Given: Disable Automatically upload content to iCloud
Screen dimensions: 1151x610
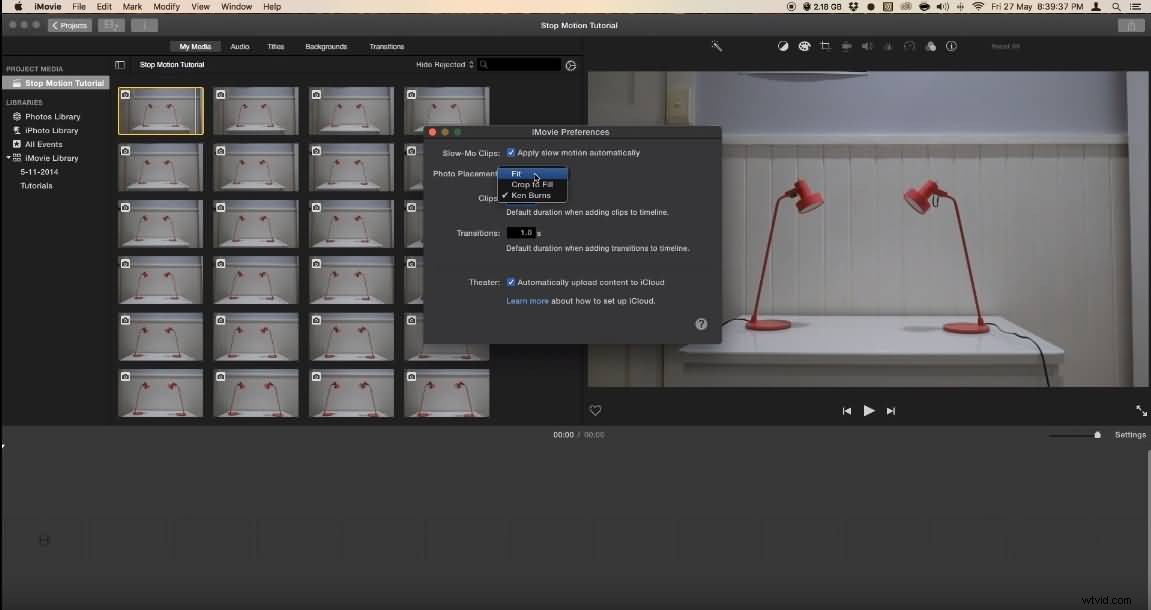Looking at the screenshot, I should click(511, 282).
